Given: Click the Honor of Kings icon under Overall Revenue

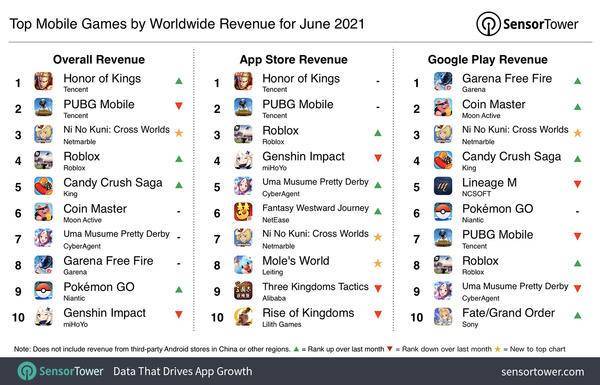Looking at the screenshot, I should click(44, 82).
